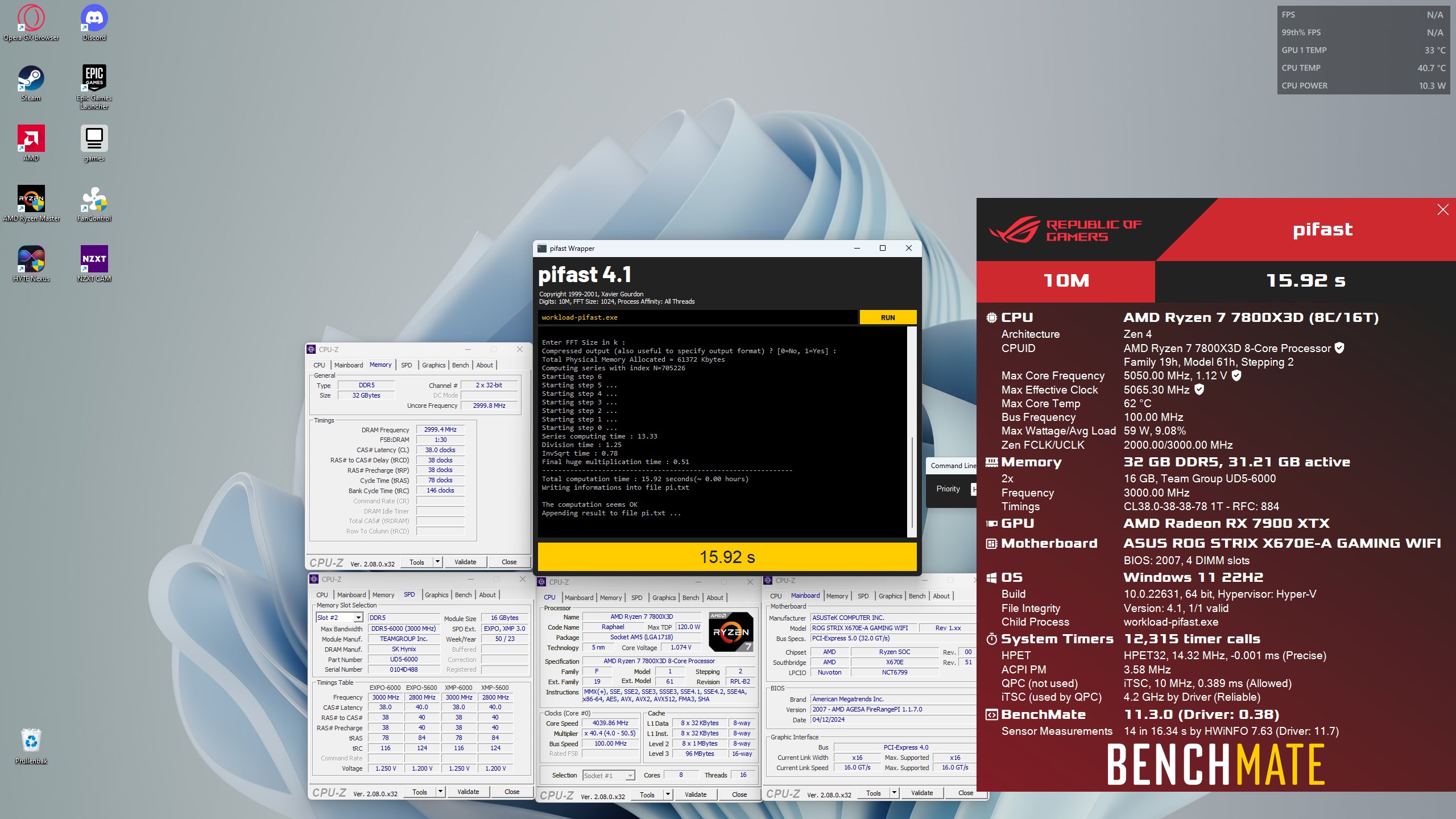Open CPU tab in CPU-Z SPD window
Image resolution: width=1456 pixels, height=819 pixels.
pyautogui.click(x=322, y=595)
